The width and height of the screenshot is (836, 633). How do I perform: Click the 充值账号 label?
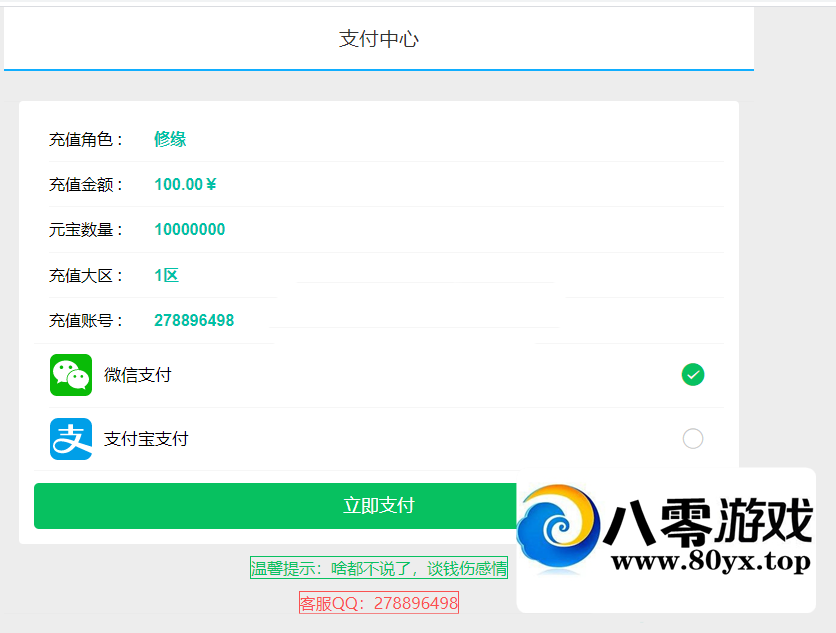[86, 320]
